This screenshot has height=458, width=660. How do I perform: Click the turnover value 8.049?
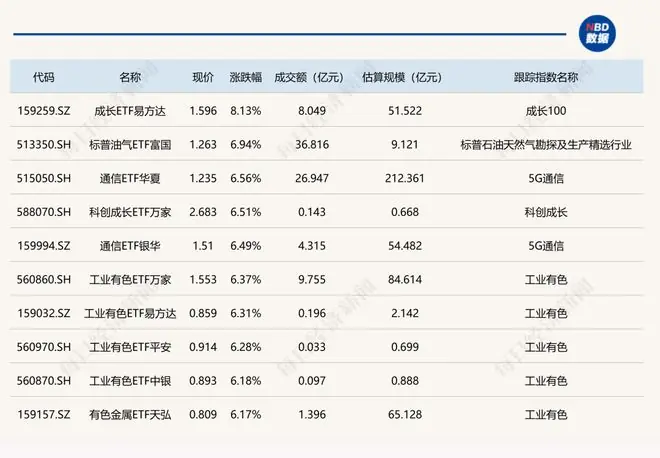[312, 111]
